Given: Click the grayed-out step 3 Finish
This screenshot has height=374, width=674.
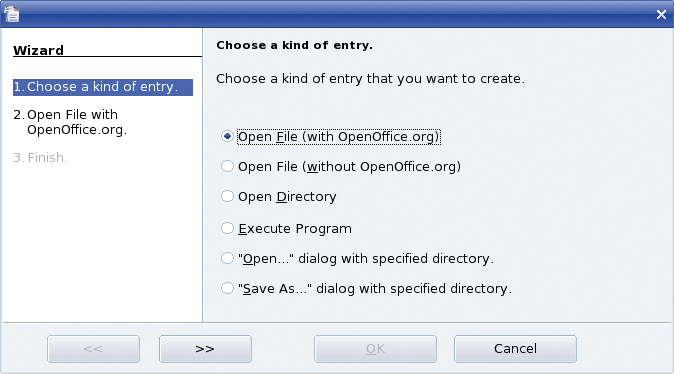Looking at the screenshot, I should (40, 158).
